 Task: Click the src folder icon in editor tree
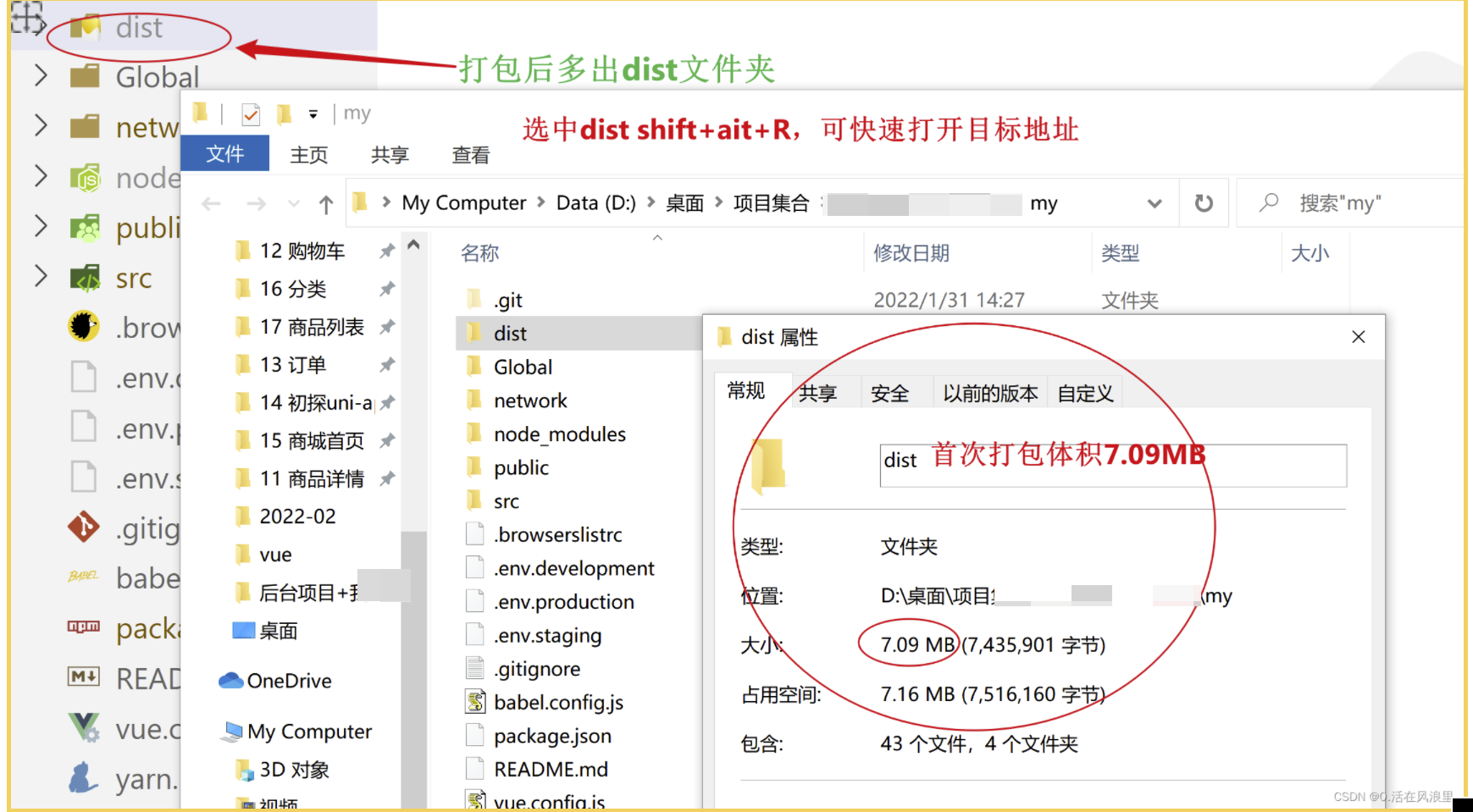point(85,278)
